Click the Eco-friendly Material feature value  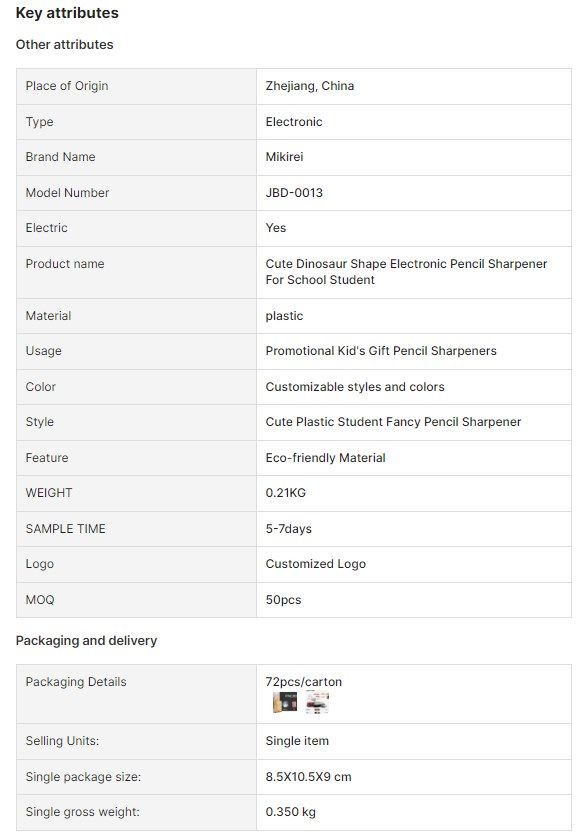click(326, 458)
